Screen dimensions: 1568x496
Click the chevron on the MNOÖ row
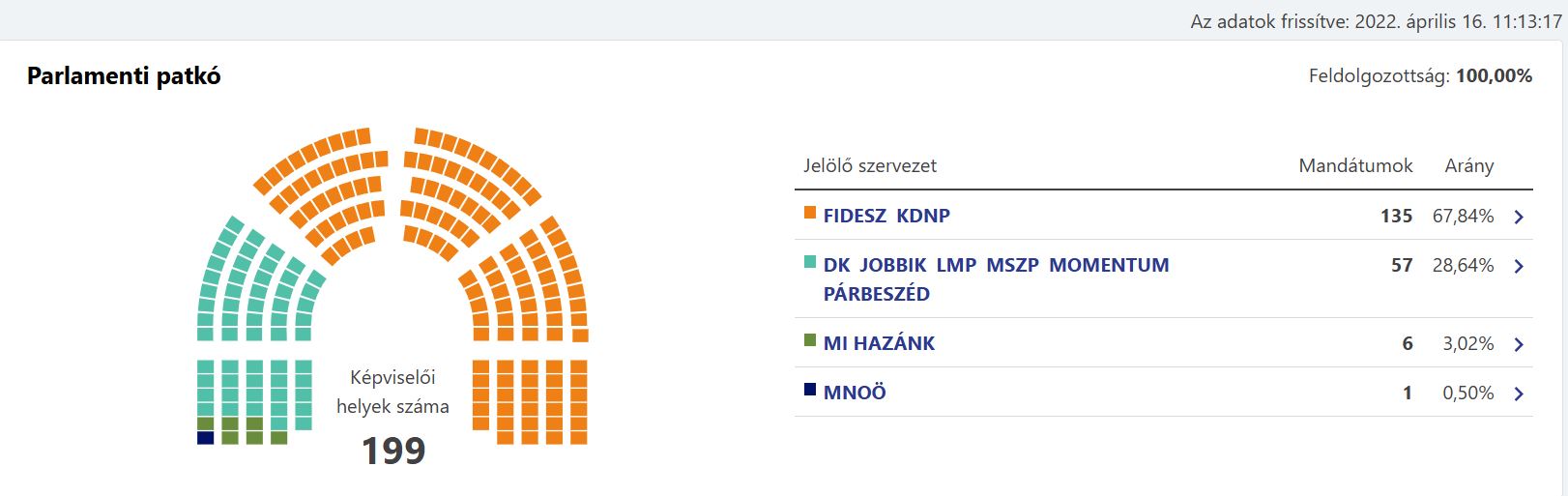(x=1519, y=394)
